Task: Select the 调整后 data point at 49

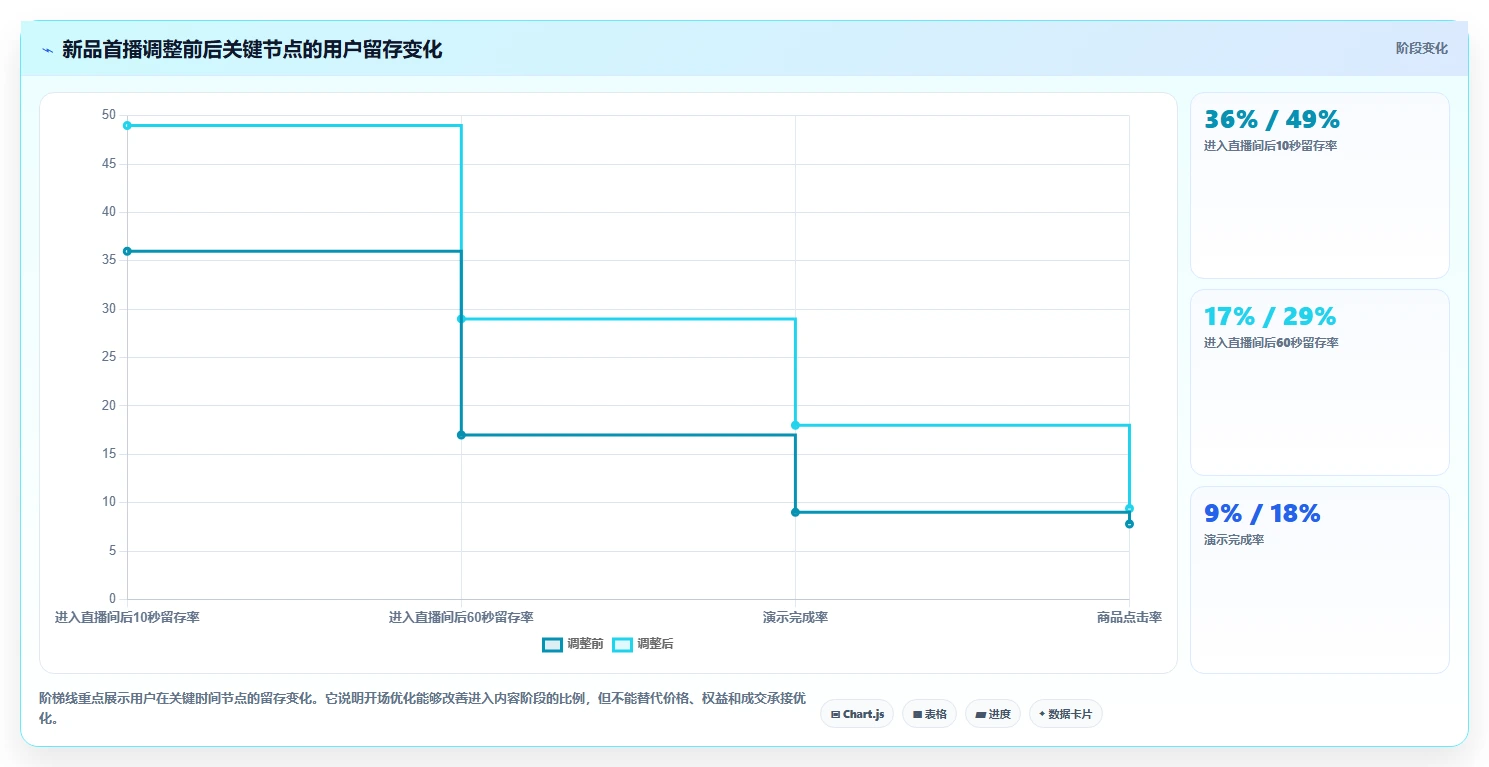Action: 127,125
